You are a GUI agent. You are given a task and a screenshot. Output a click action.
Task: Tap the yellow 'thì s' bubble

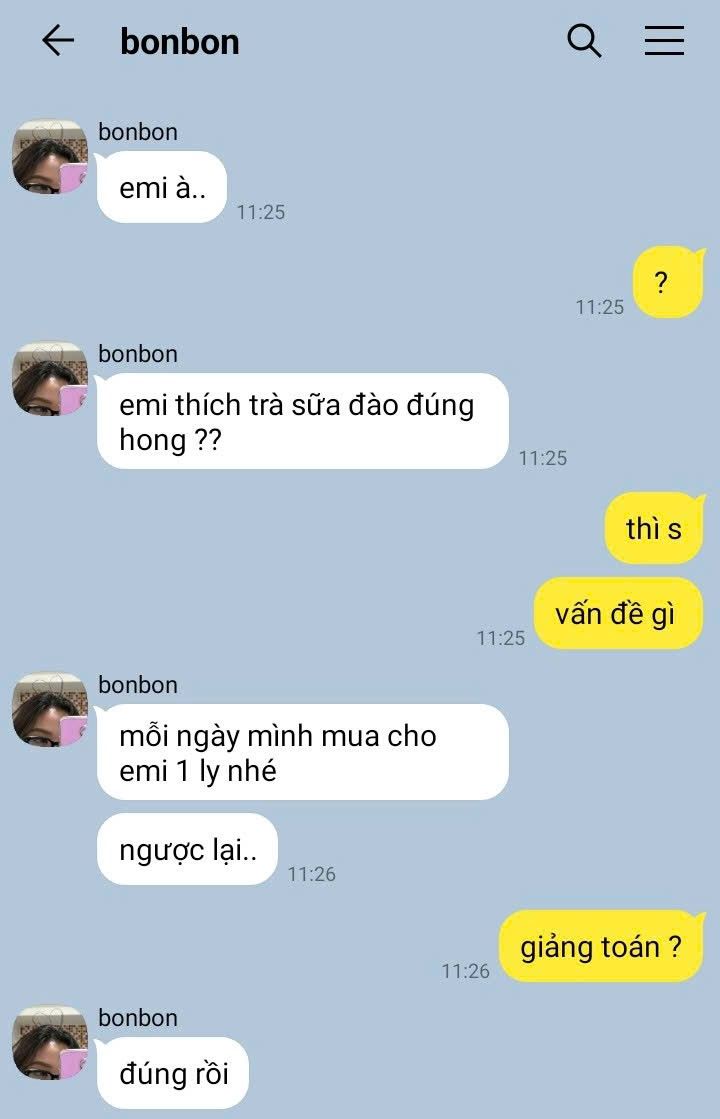click(x=654, y=528)
